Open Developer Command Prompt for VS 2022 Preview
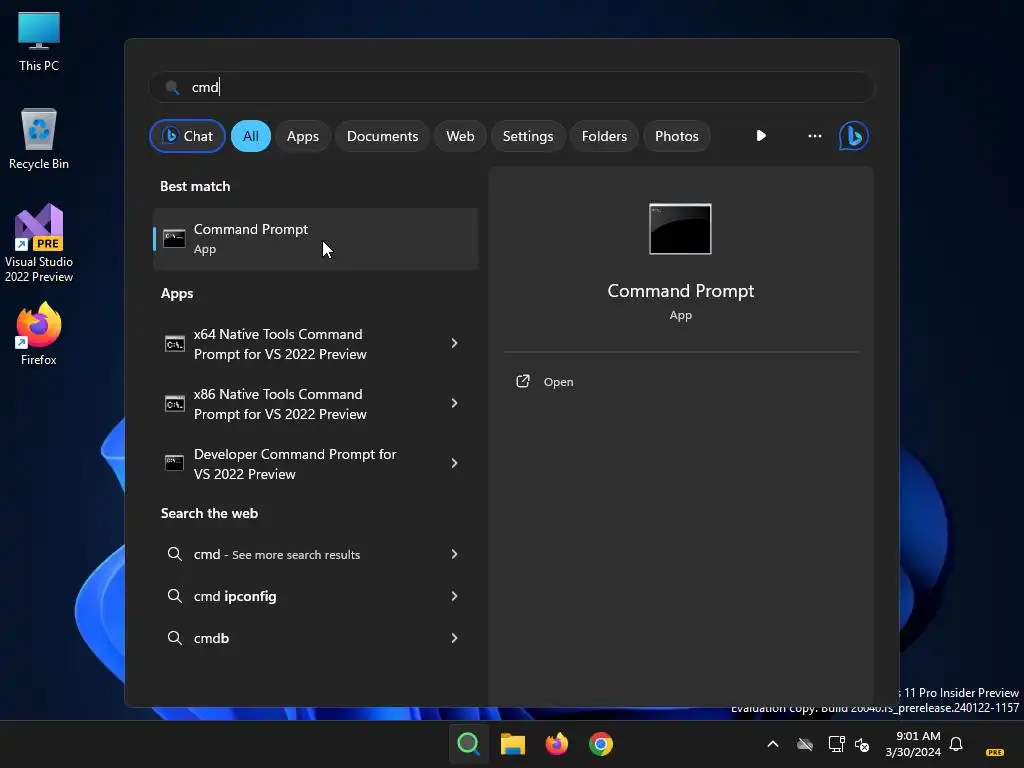Image resolution: width=1024 pixels, height=768 pixels. tap(315, 464)
